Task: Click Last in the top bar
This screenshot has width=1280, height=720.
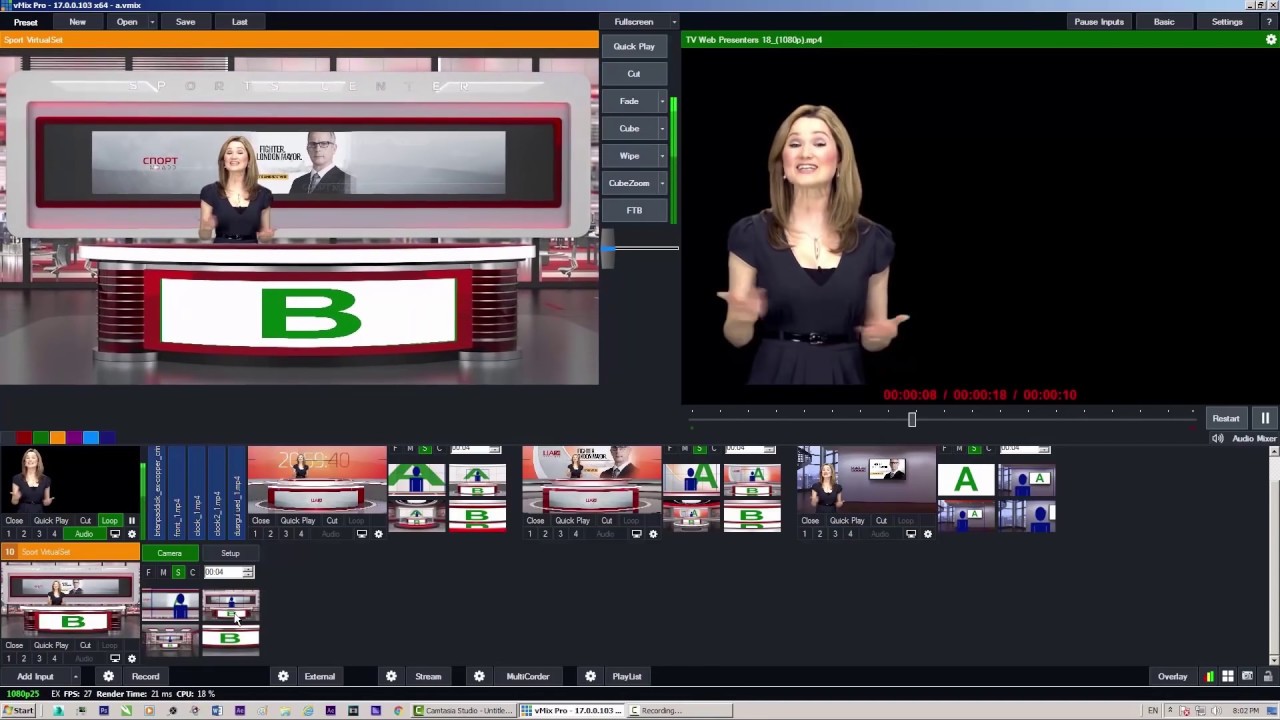Action: click(x=239, y=22)
